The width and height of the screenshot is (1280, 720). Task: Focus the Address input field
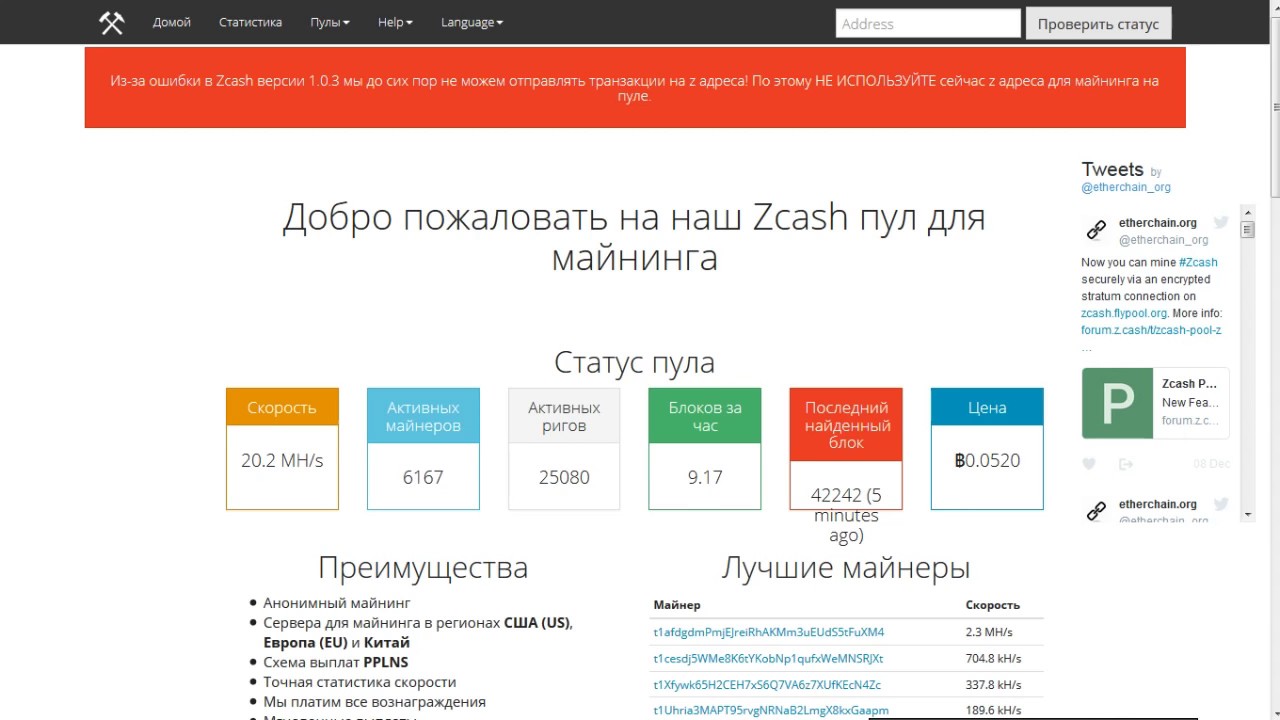[928, 23]
